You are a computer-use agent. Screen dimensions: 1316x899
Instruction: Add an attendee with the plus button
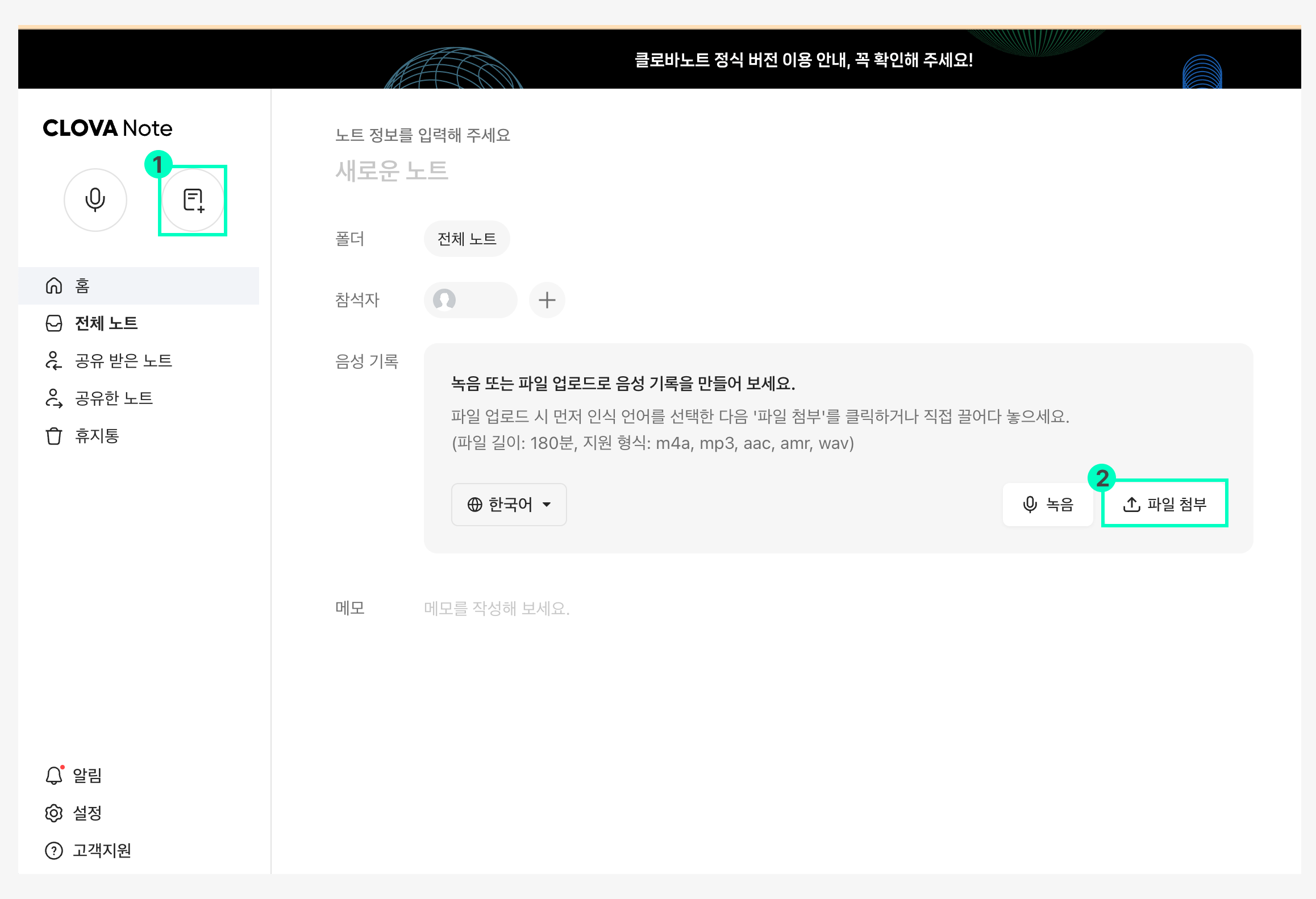coord(547,299)
